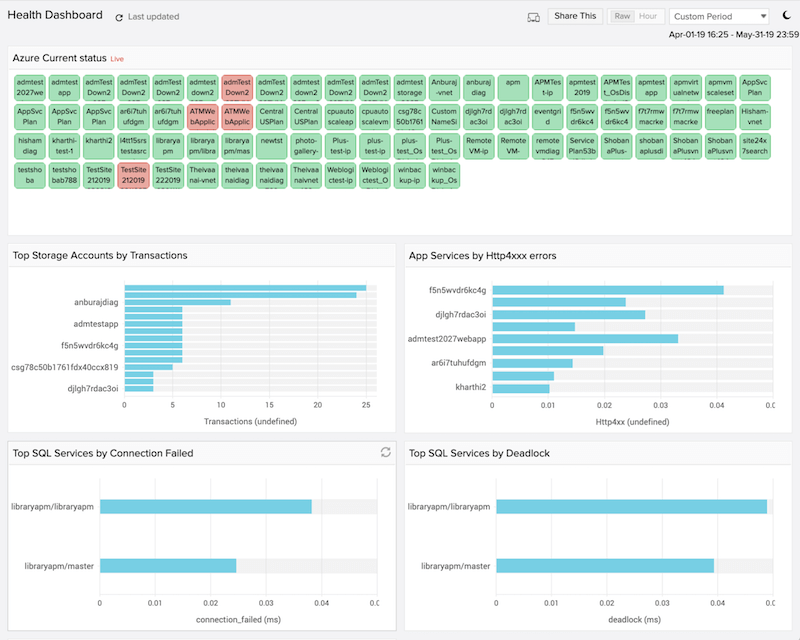Open the csg78c 50b1761 status tile
This screenshot has height=640, width=800.
click(x=410, y=116)
